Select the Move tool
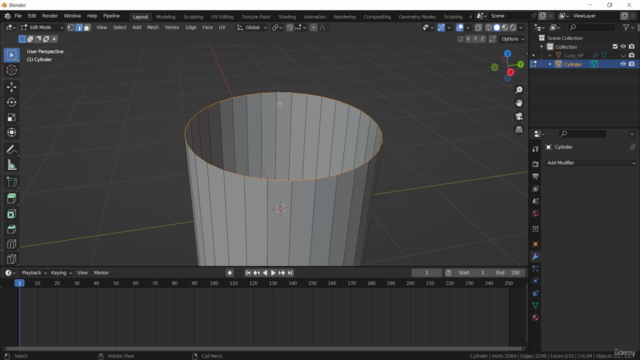Screen dimensions: 640x360 [x=11, y=87]
